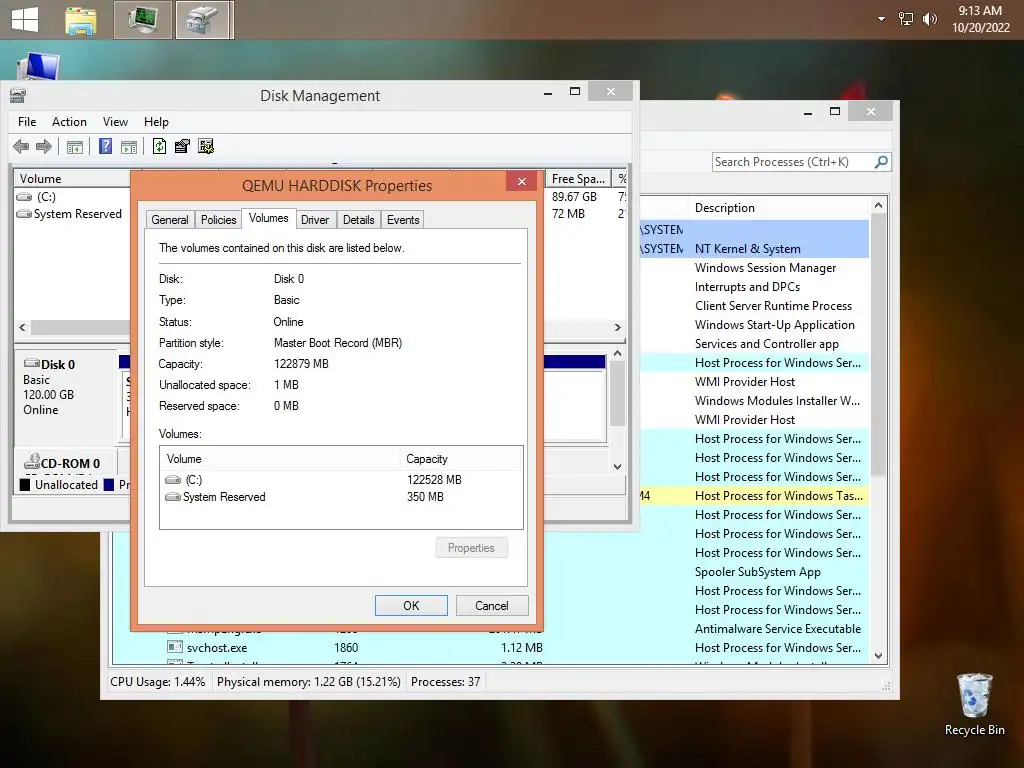The height and width of the screenshot is (768, 1024).
Task: Click the CPU Usage status bar entry
Action: 157,682
